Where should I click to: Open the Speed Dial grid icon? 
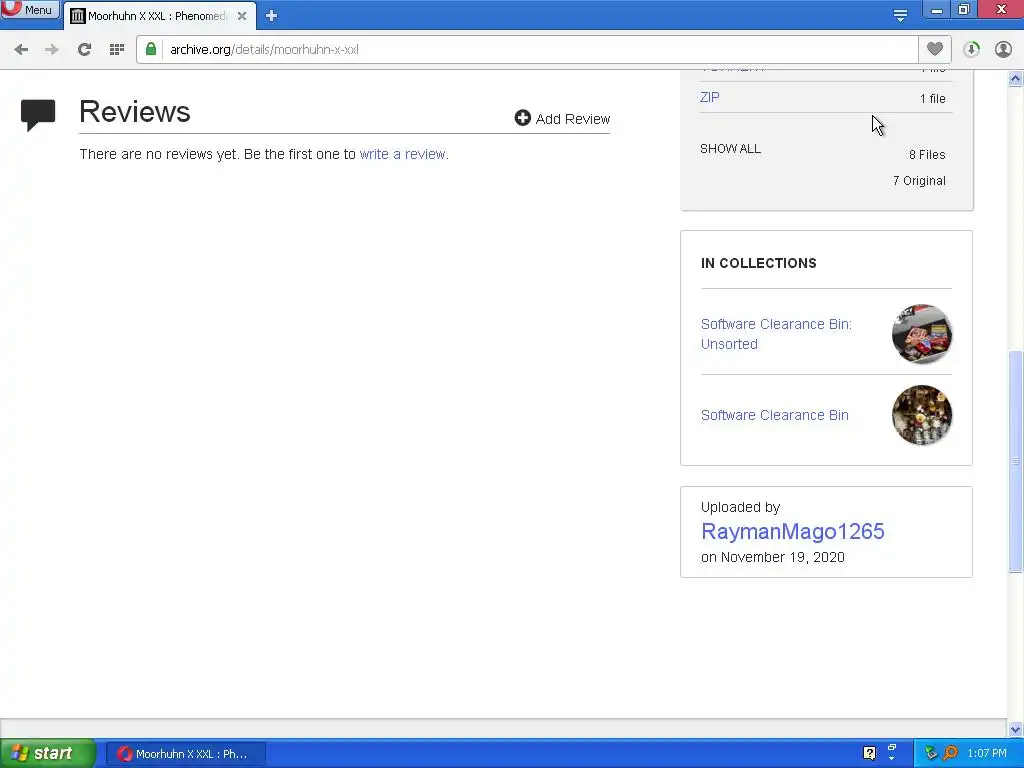[x=117, y=50]
